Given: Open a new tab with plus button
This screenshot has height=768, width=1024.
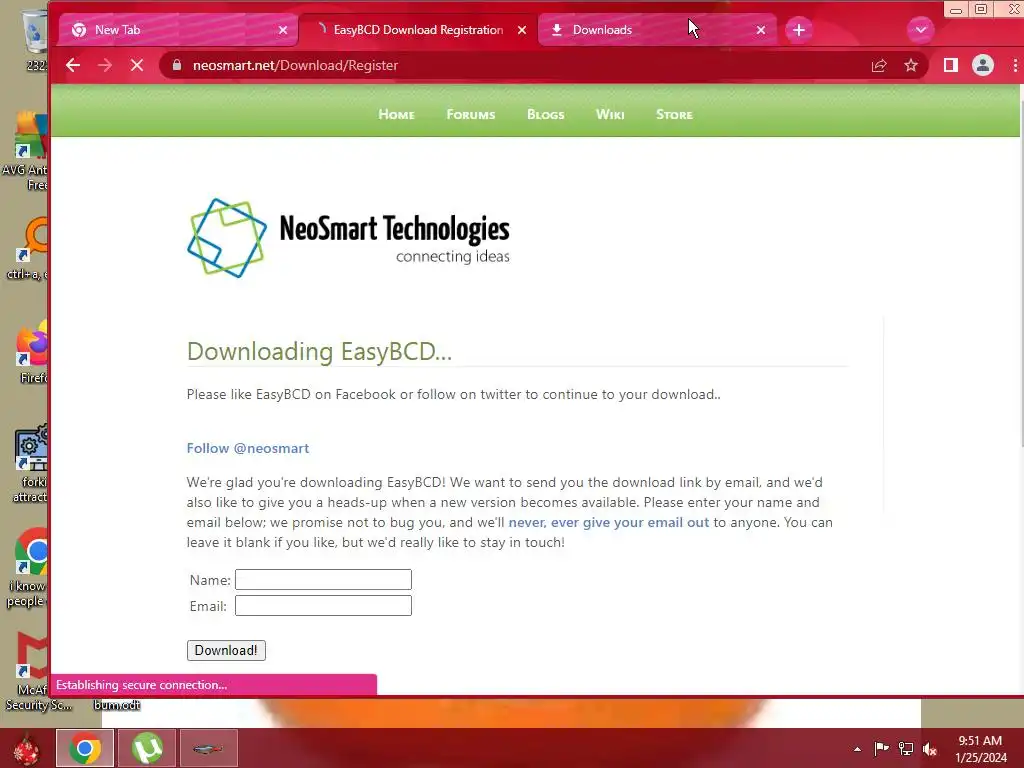Looking at the screenshot, I should click(799, 30).
